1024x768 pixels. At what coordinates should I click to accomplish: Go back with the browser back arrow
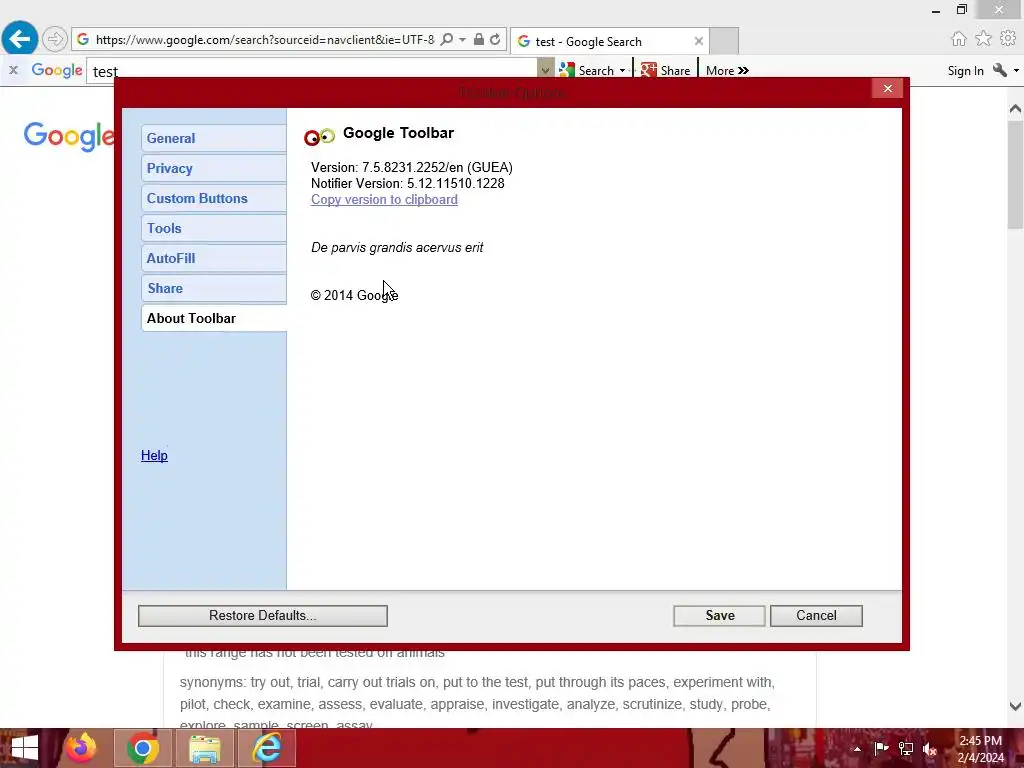coord(20,39)
